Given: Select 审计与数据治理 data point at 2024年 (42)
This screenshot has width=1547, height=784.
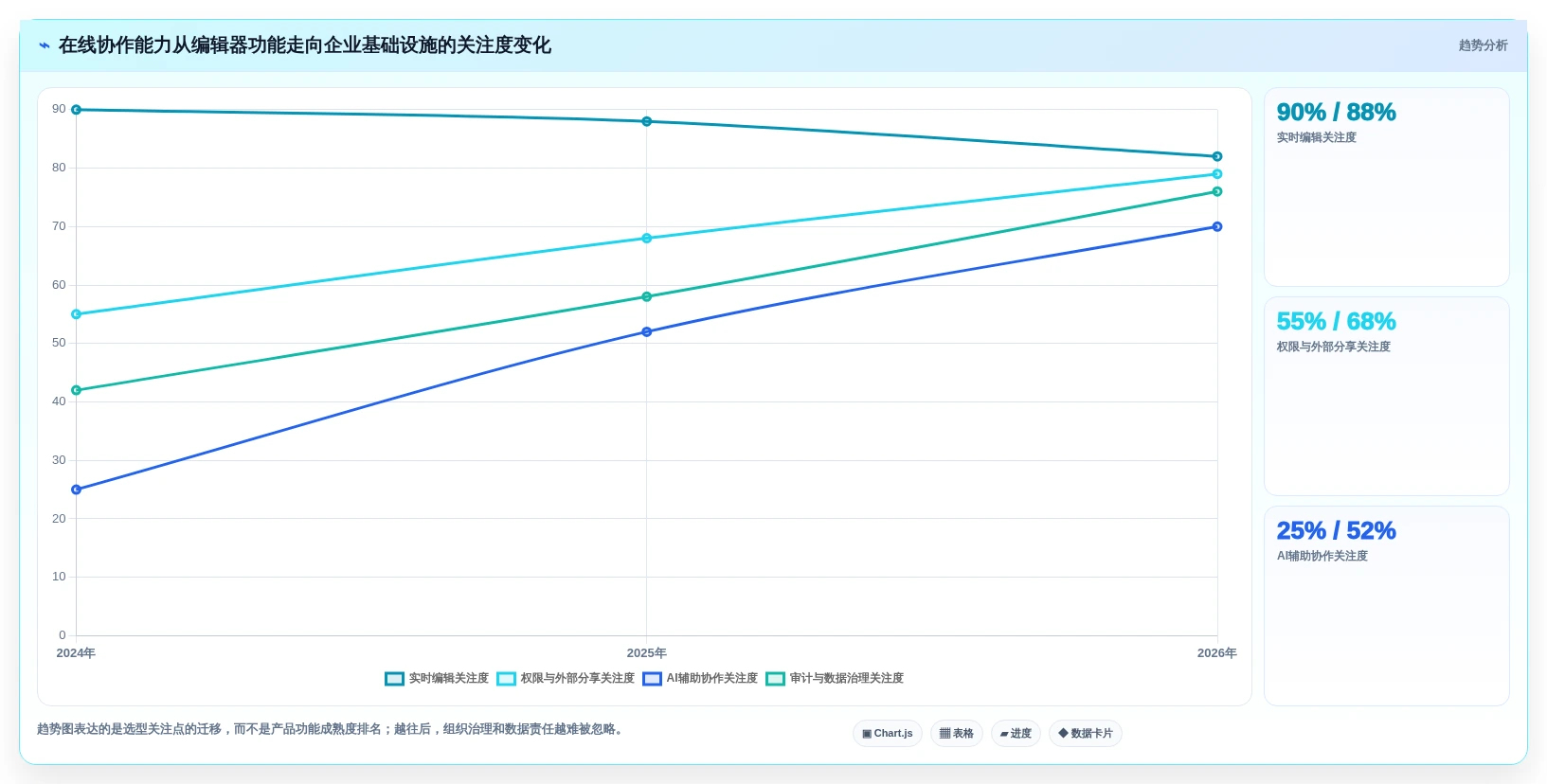Looking at the screenshot, I should click(x=77, y=390).
